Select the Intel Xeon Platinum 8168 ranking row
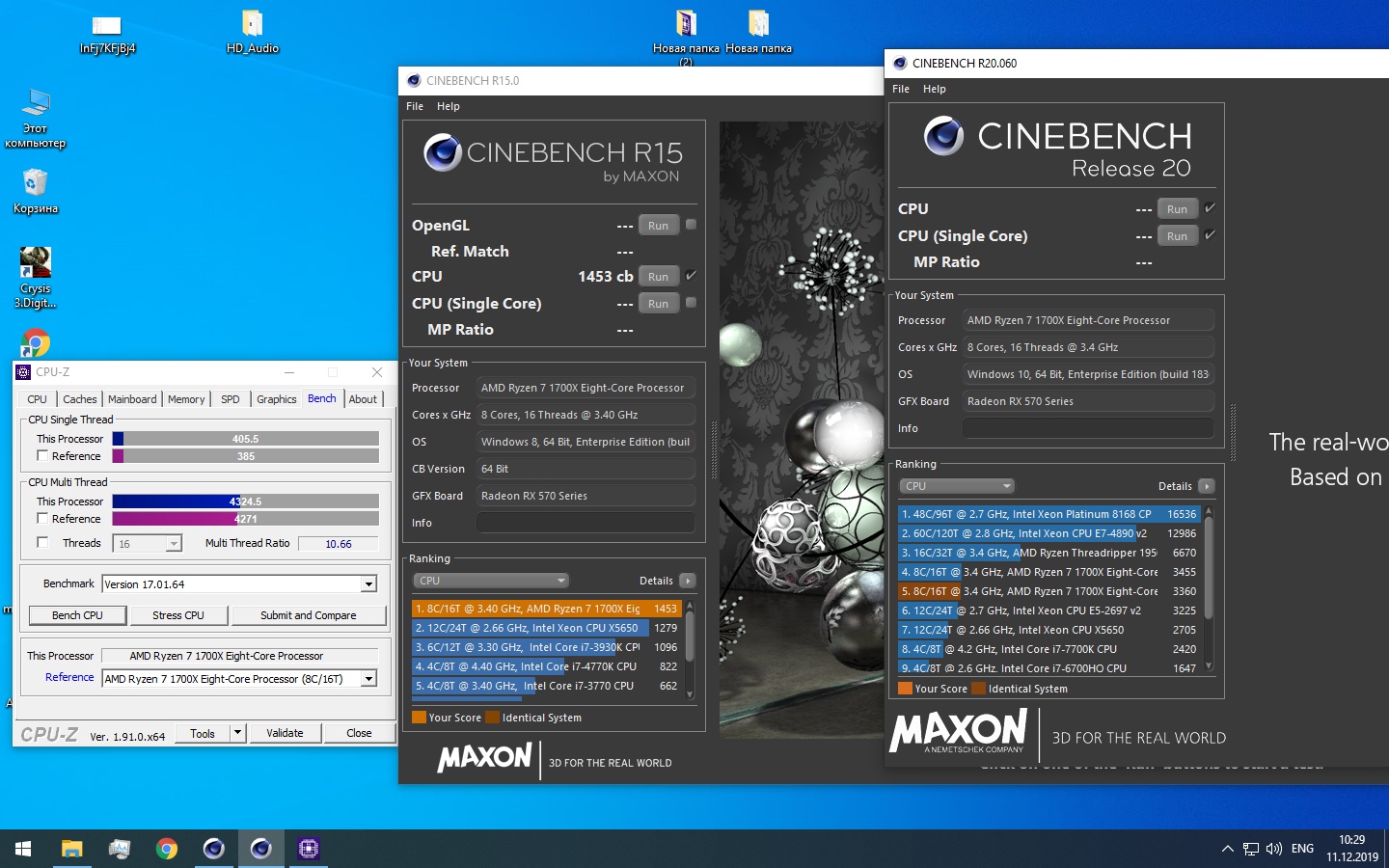This screenshot has height=868, width=1389. coord(1049,514)
